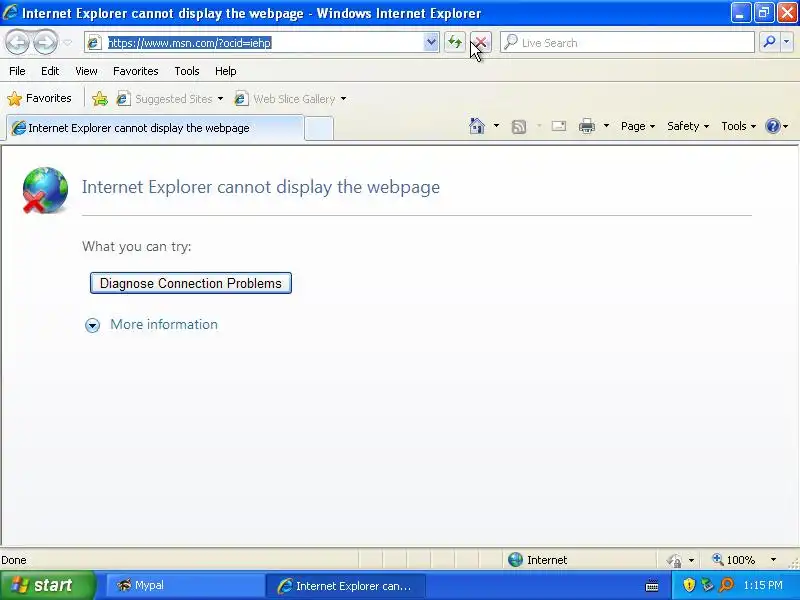The height and width of the screenshot is (600, 800).
Task: Click the Print icon
Action: 587,126
